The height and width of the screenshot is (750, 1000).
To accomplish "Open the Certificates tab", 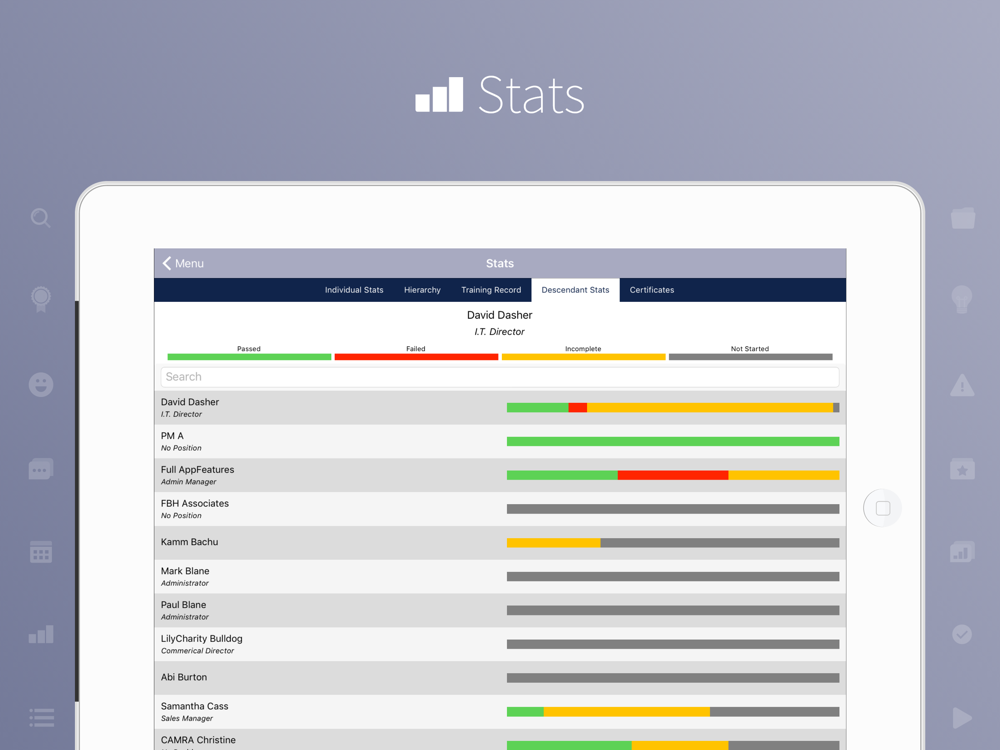I will tap(652, 290).
